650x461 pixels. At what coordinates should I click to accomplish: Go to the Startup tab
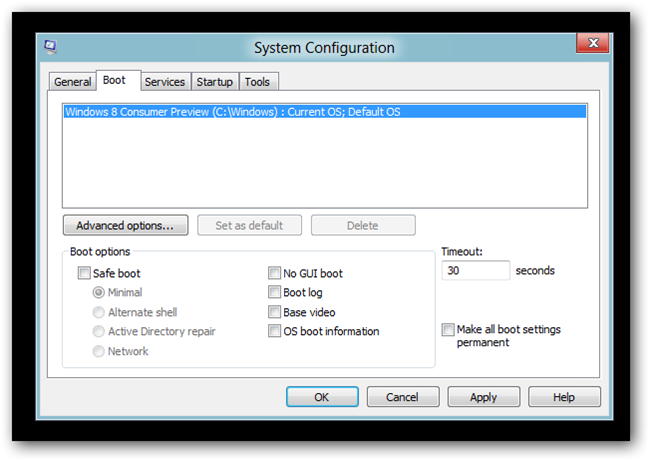click(x=214, y=82)
